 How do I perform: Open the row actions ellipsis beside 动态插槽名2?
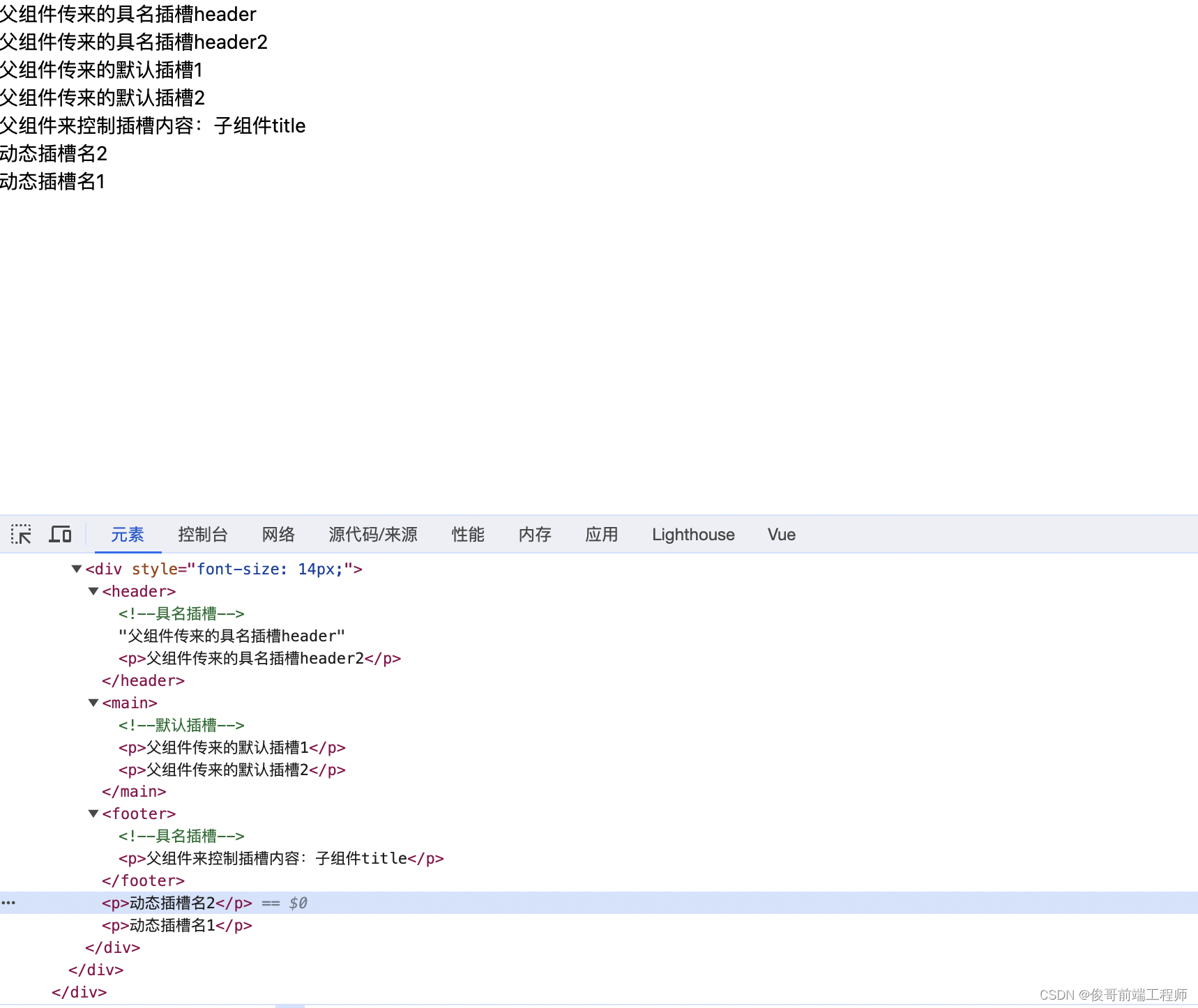(8, 903)
